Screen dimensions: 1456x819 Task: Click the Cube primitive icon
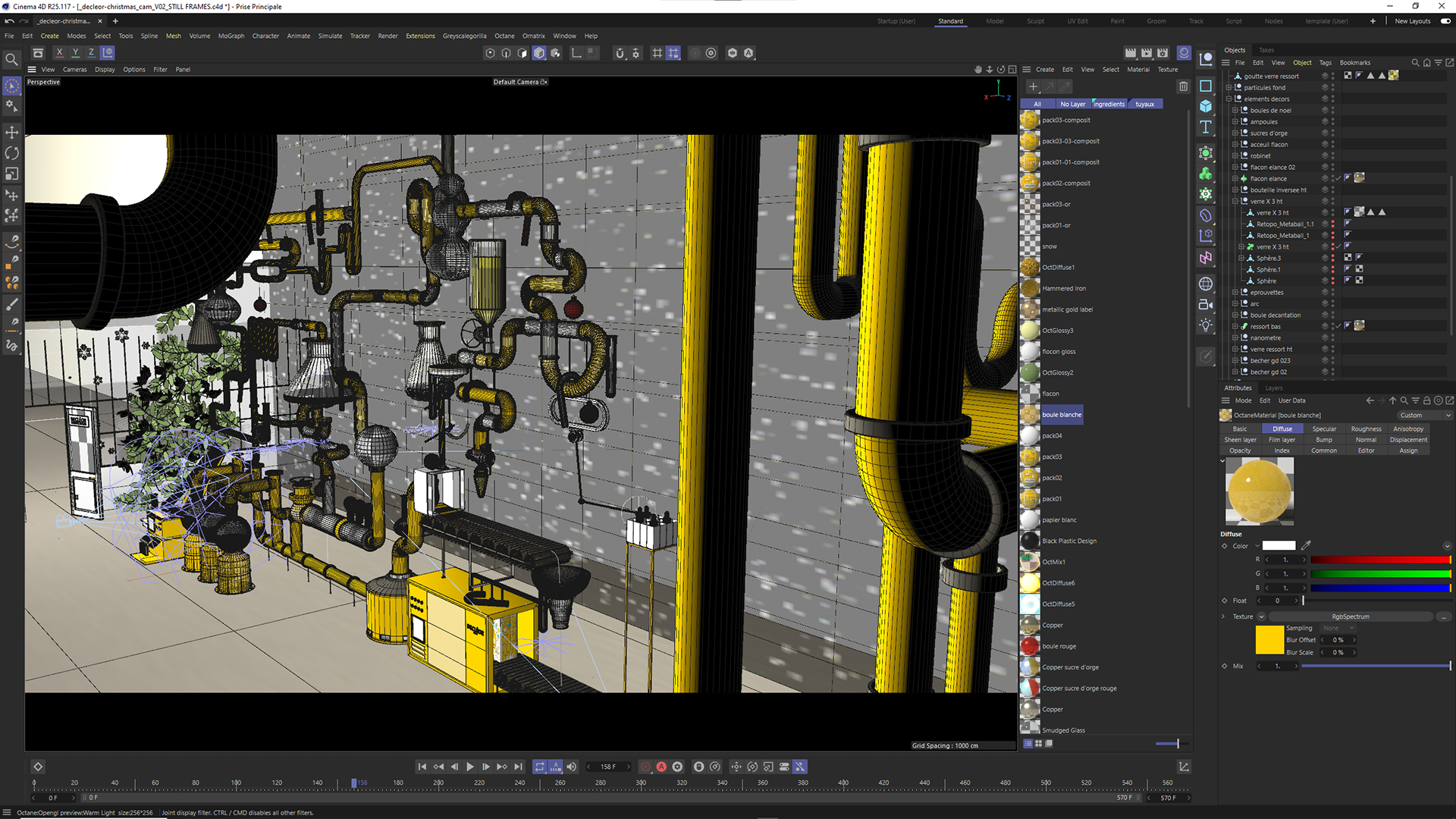coord(1206,106)
